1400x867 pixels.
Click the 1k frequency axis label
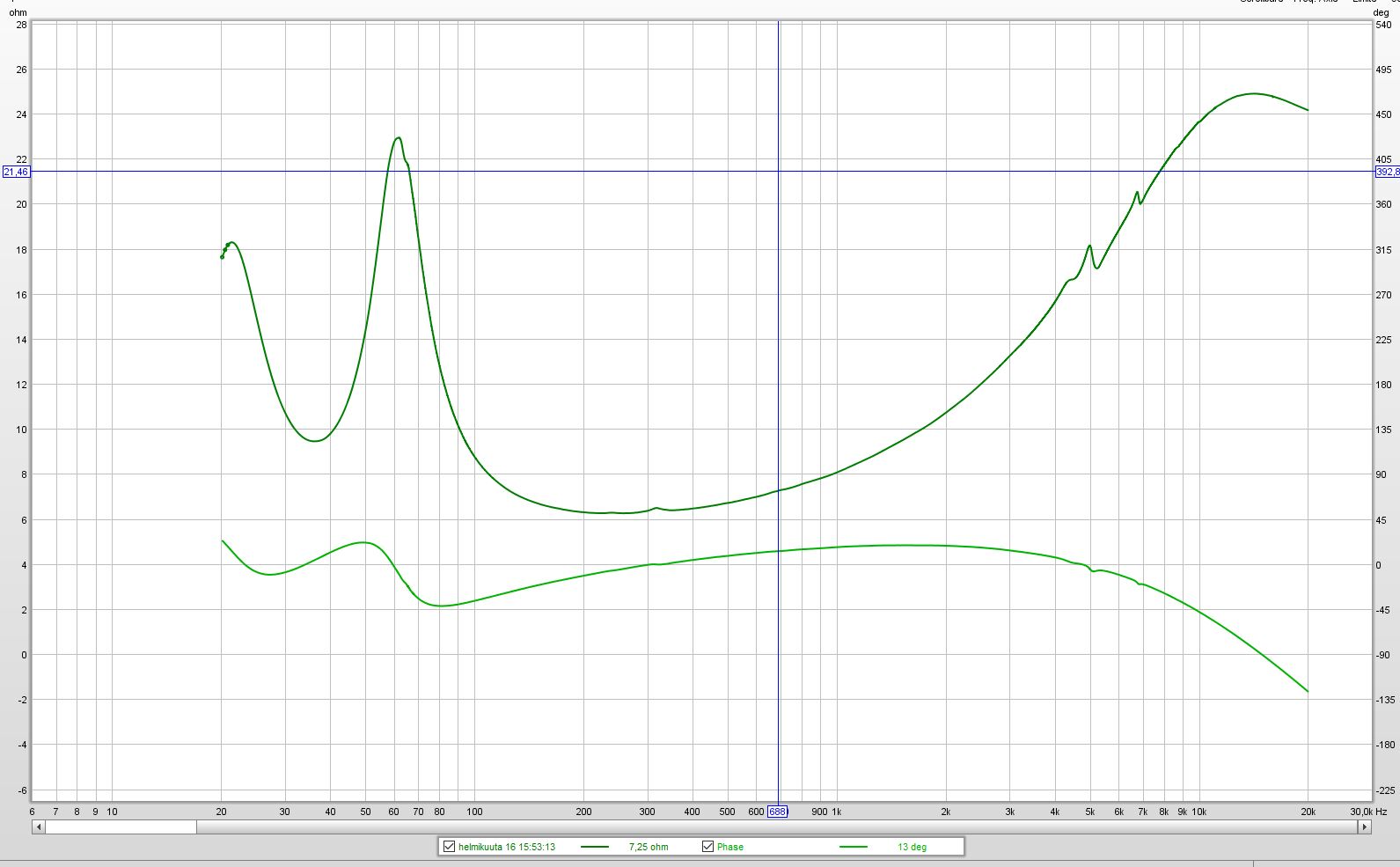point(837,812)
